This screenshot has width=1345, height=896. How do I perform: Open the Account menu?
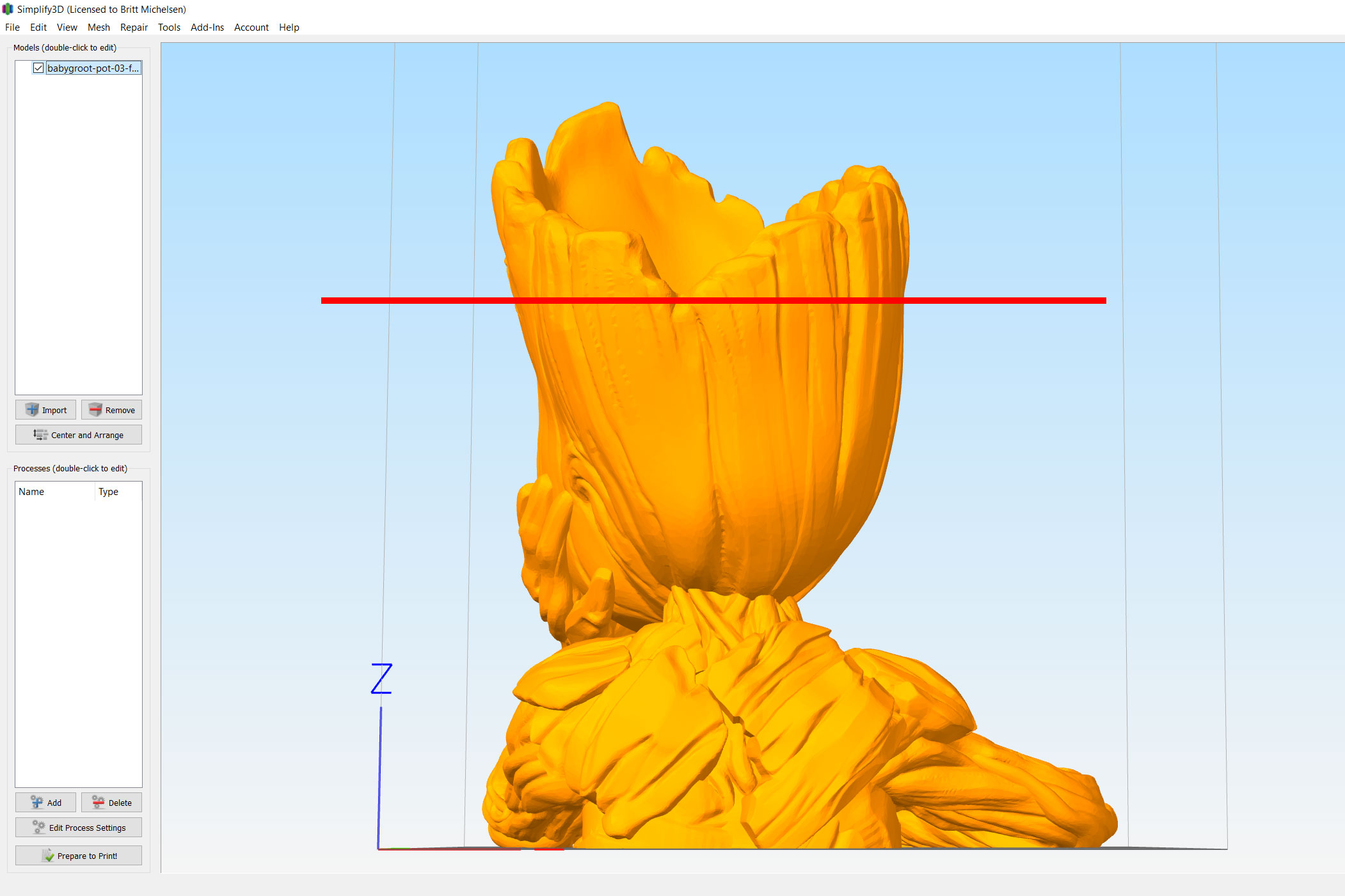[x=251, y=28]
